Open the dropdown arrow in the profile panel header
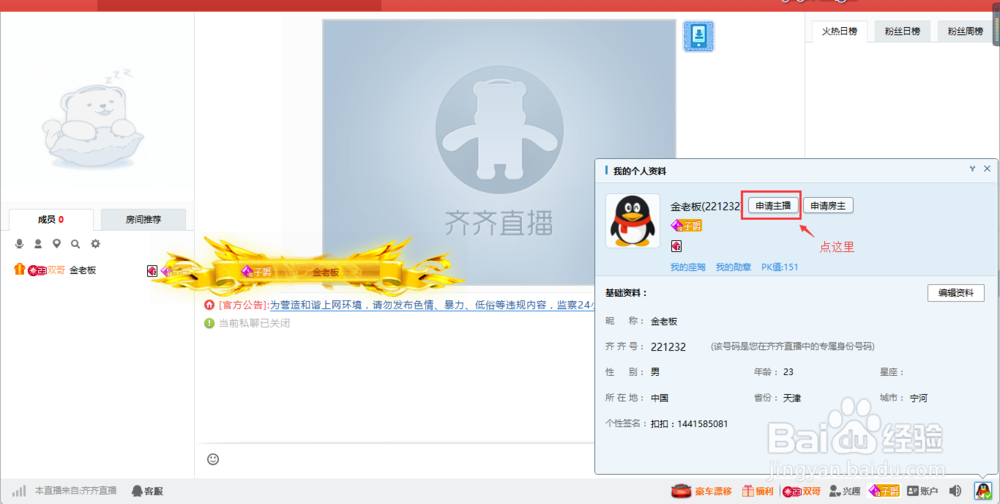Image resolution: width=1000 pixels, height=504 pixels. click(972, 169)
